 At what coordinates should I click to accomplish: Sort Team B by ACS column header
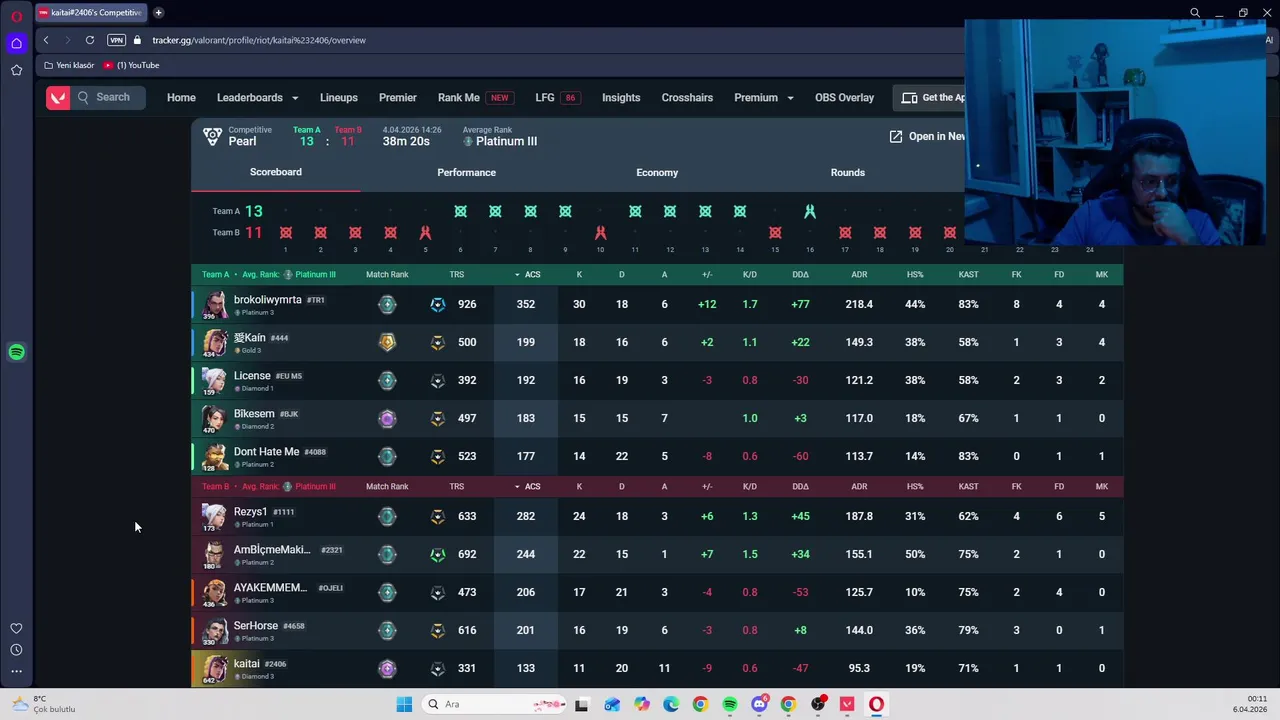point(527,486)
